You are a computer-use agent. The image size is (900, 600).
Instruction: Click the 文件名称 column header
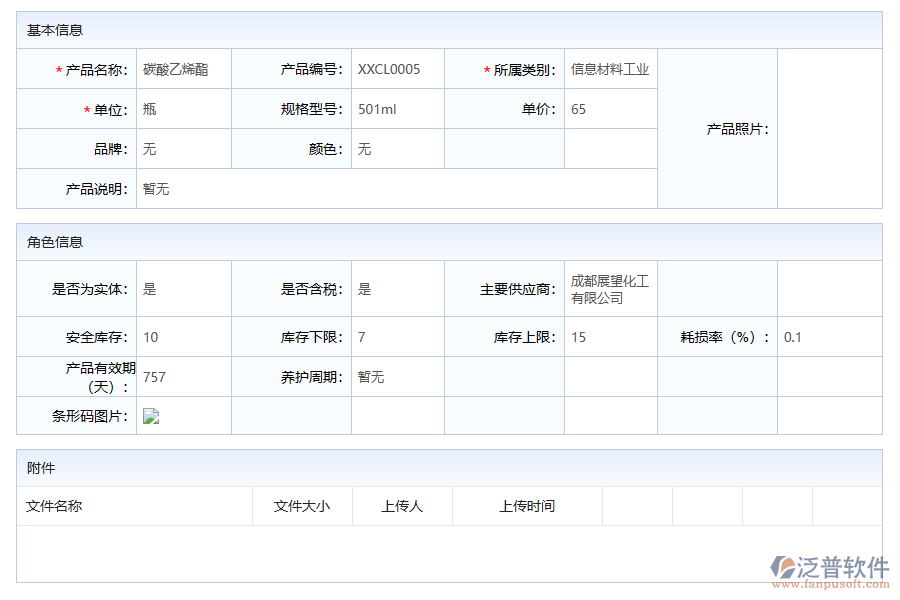(54, 506)
